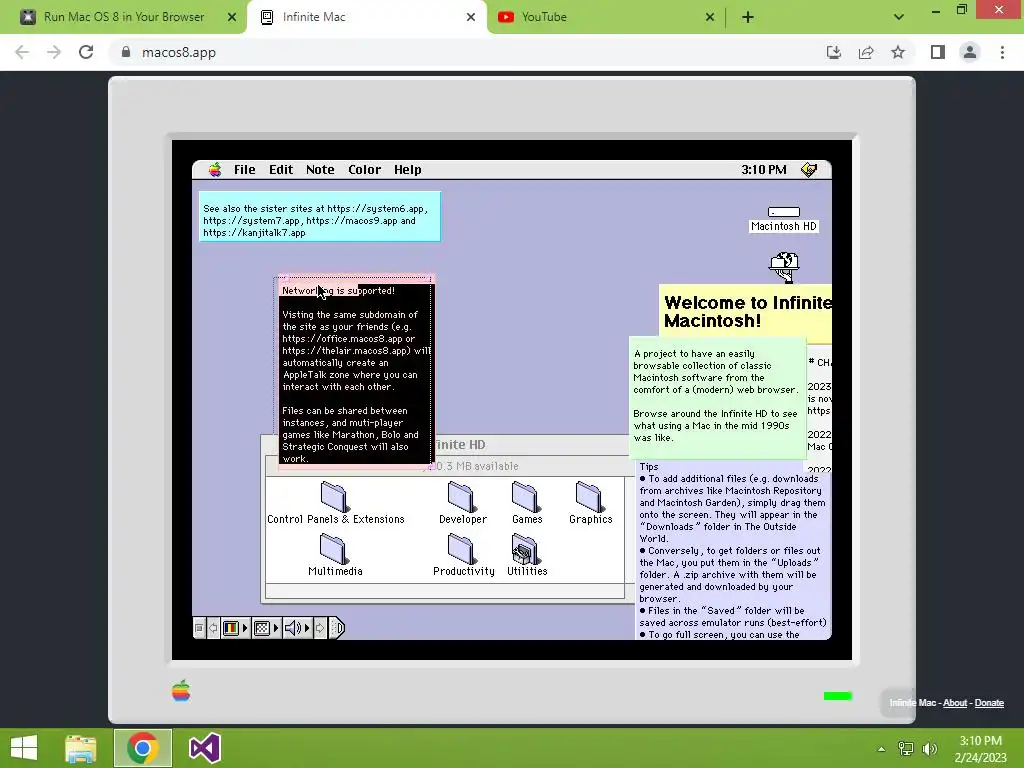Open the Stickies application menu icon

(x=809, y=170)
